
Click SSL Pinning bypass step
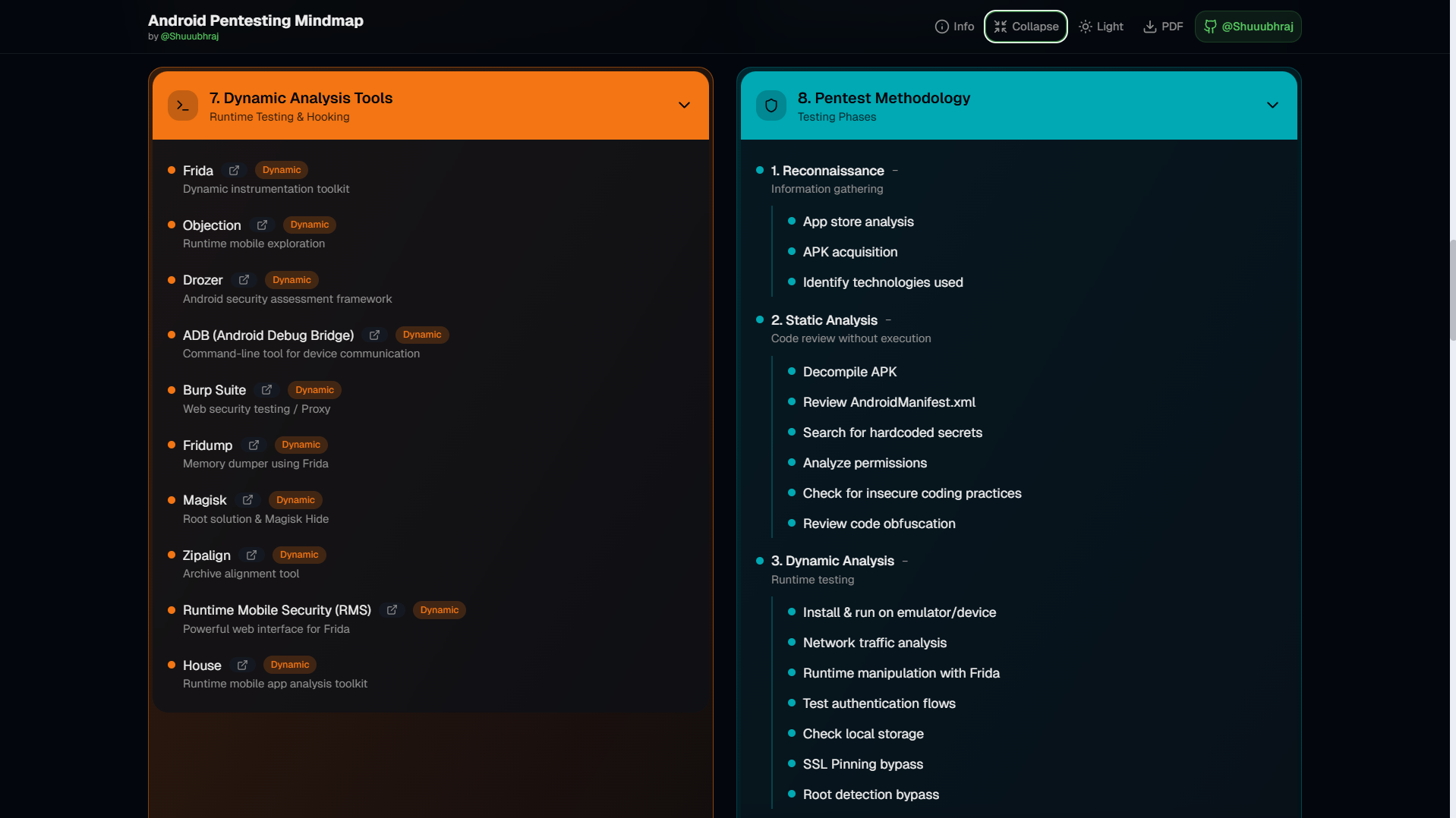tap(863, 764)
